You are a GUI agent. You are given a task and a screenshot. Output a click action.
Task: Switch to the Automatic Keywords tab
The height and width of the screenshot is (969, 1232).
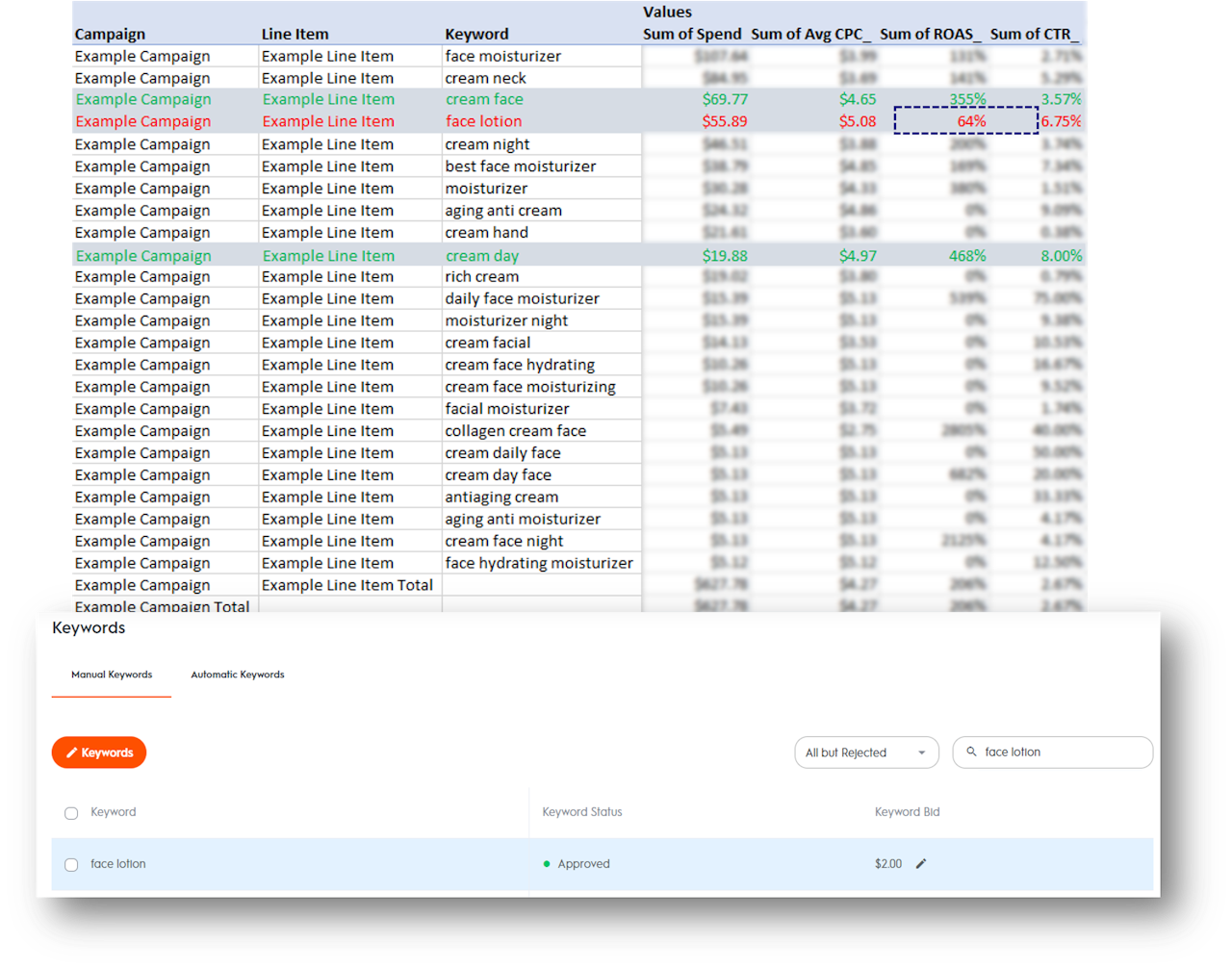pyautogui.click(x=238, y=675)
